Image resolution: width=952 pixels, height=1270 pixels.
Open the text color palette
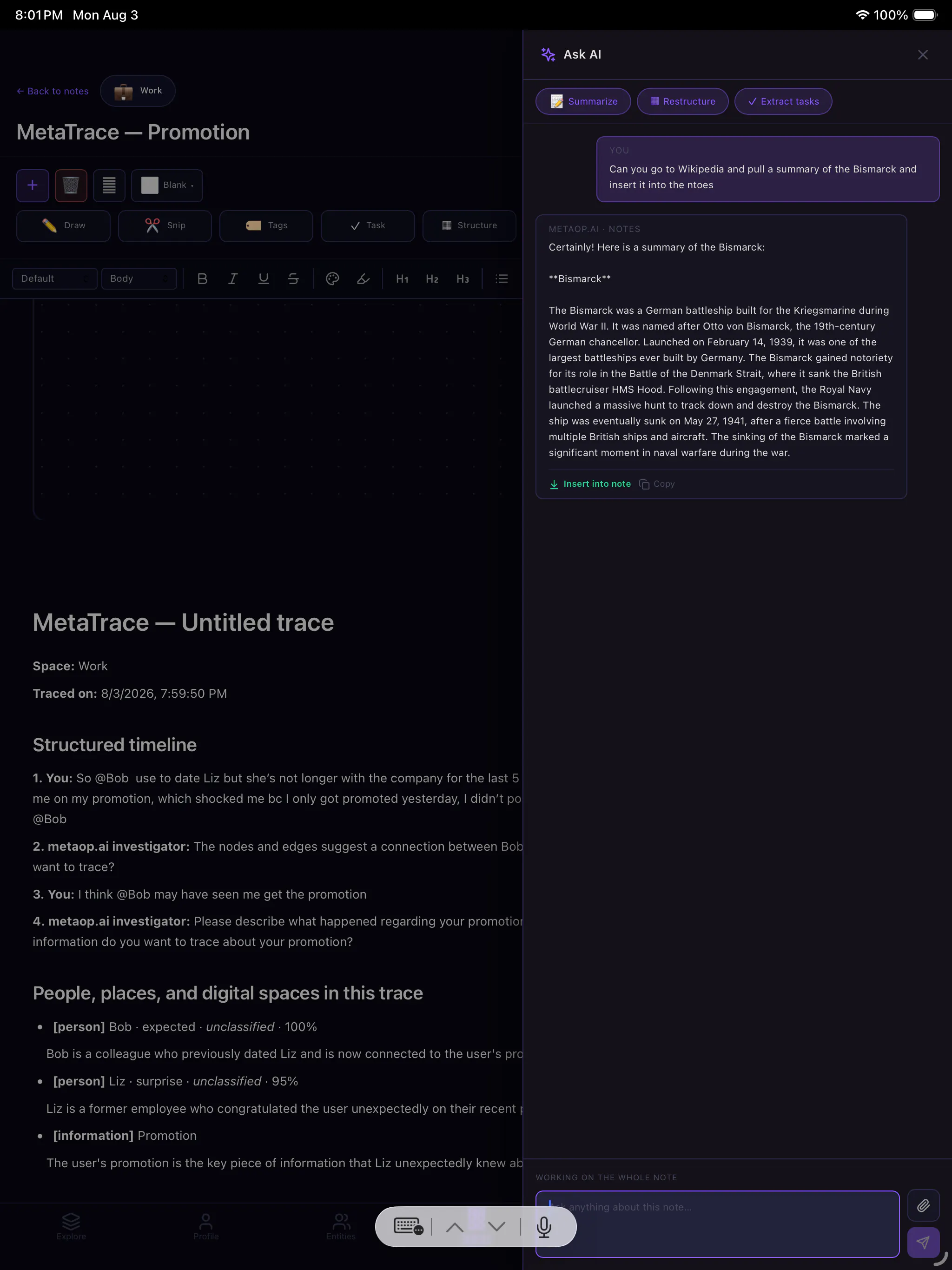pos(332,278)
